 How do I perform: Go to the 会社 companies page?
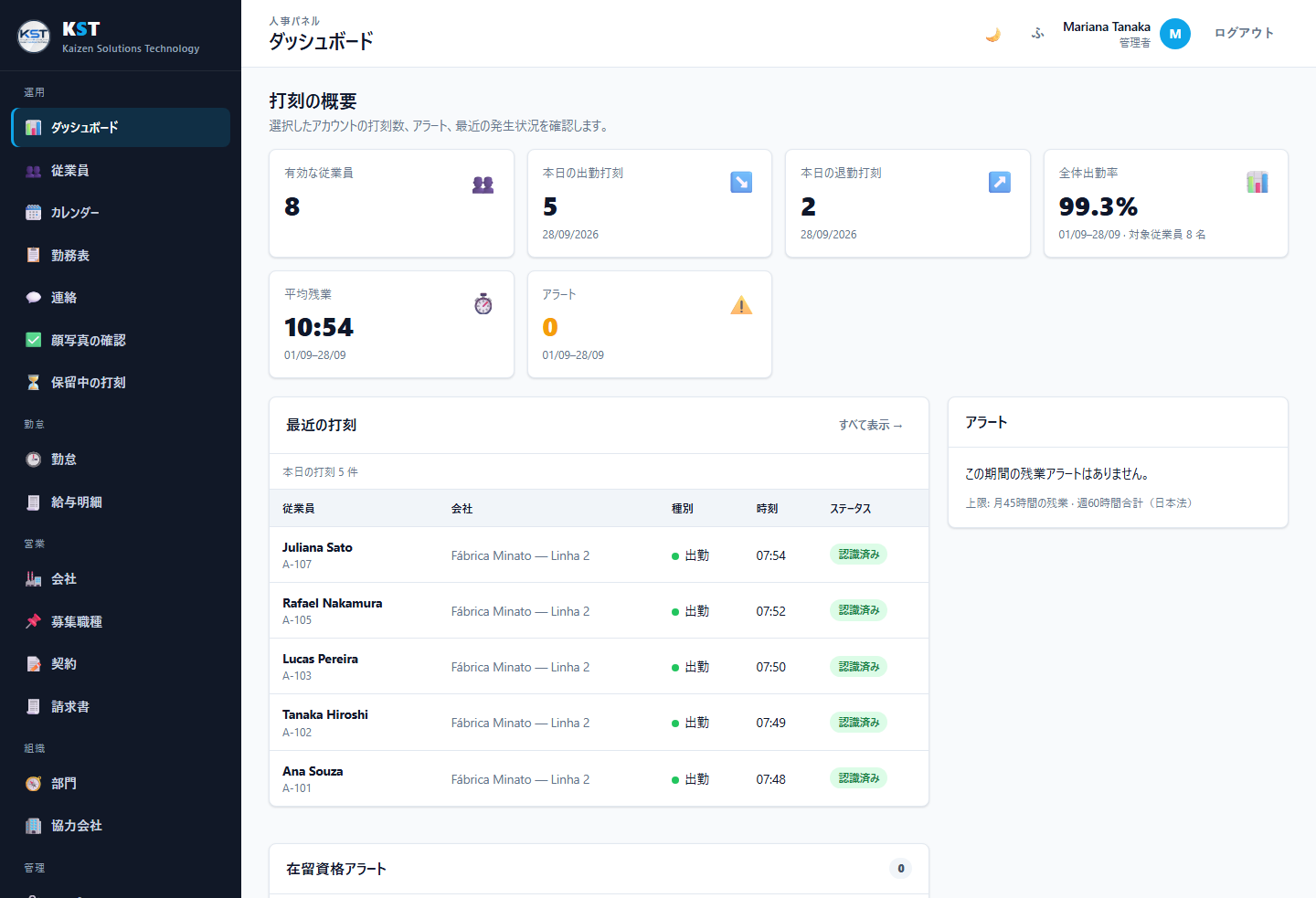click(x=121, y=579)
